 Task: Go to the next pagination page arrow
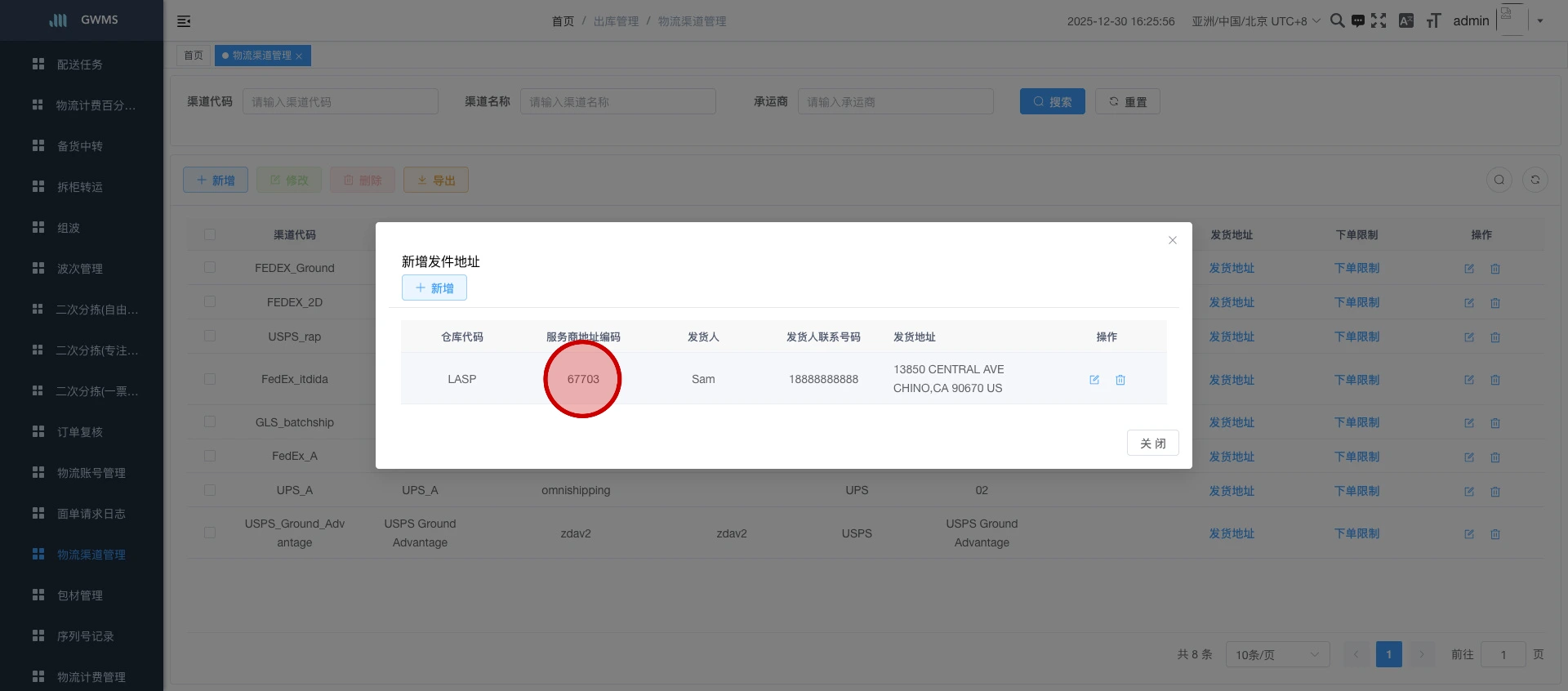point(1421,654)
